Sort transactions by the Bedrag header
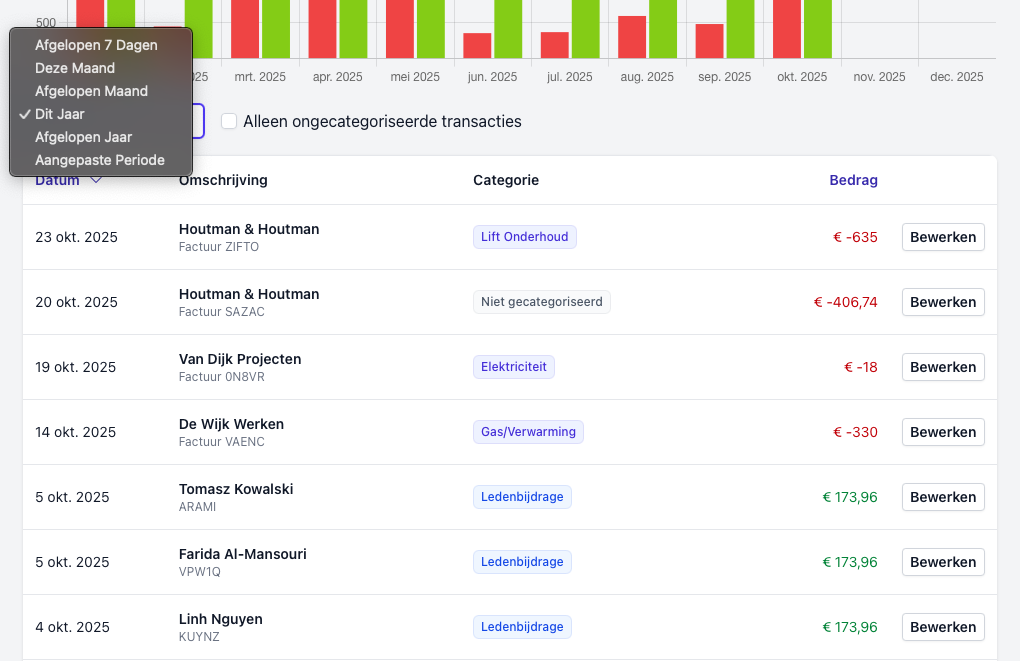The height and width of the screenshot is (661, 1020). coord(853,180)
